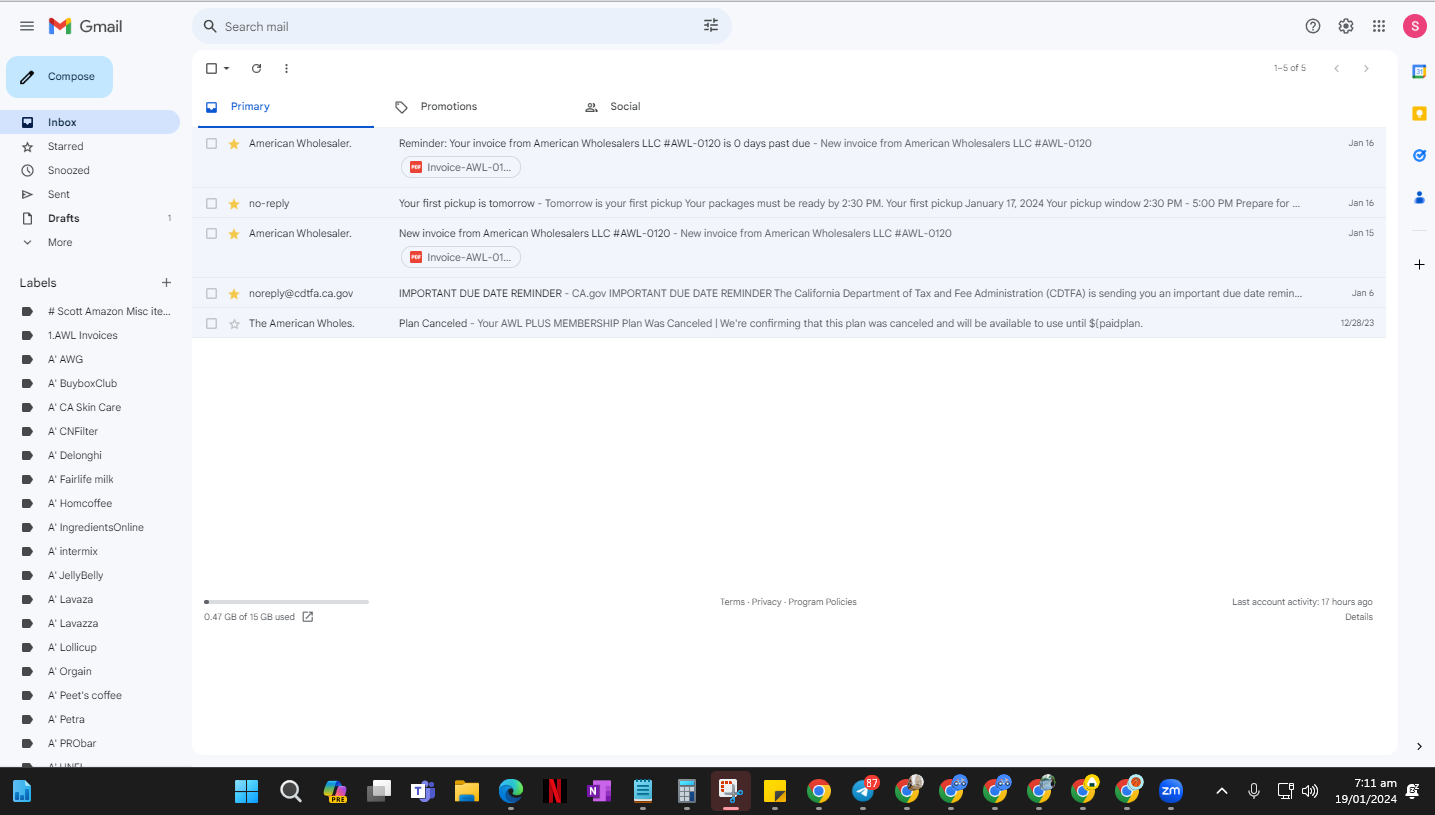Open the Sent folder
Image resolution: width=1435 pixels, height=815 pixels.
click(x=90, y=194)
